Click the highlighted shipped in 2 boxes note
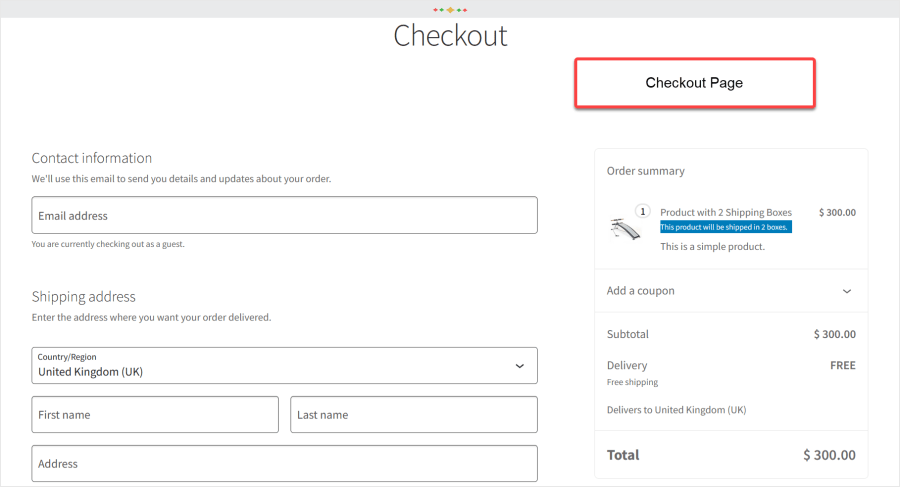Image resolution: width=900 pixels, height=487 pixels. click(x=726, y=227)
